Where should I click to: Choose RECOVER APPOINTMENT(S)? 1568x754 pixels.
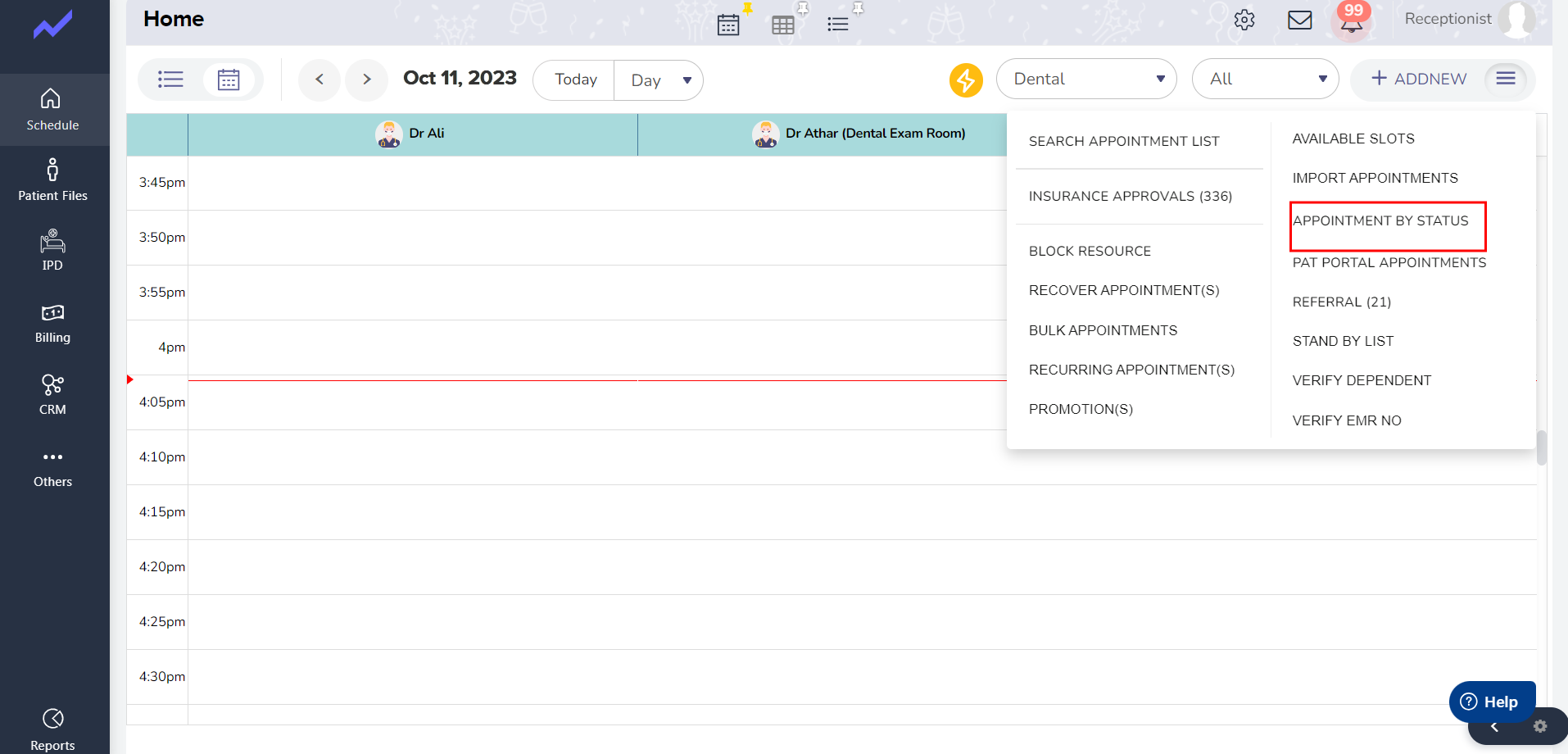coord(1124,290)
